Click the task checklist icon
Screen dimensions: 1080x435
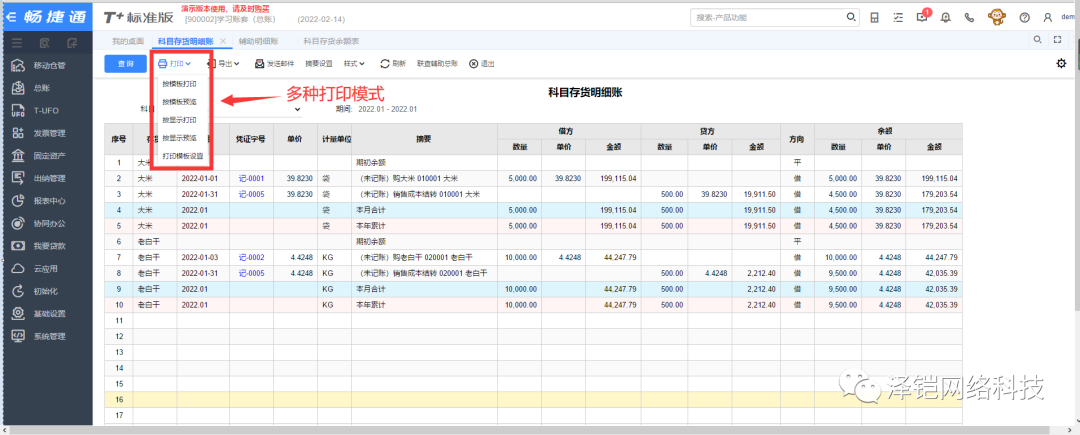pyautogui.click(x=897, y=17)
